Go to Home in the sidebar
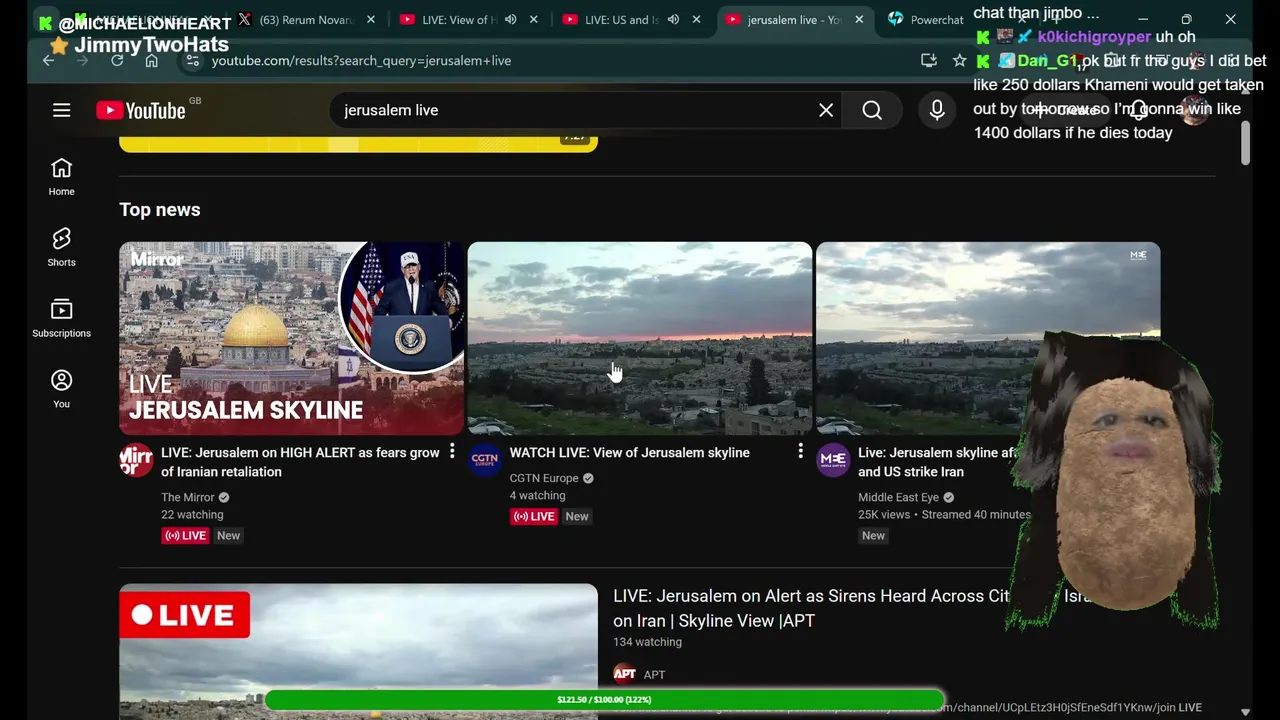This screenshot has width=1280, height=720. (61, 176)
